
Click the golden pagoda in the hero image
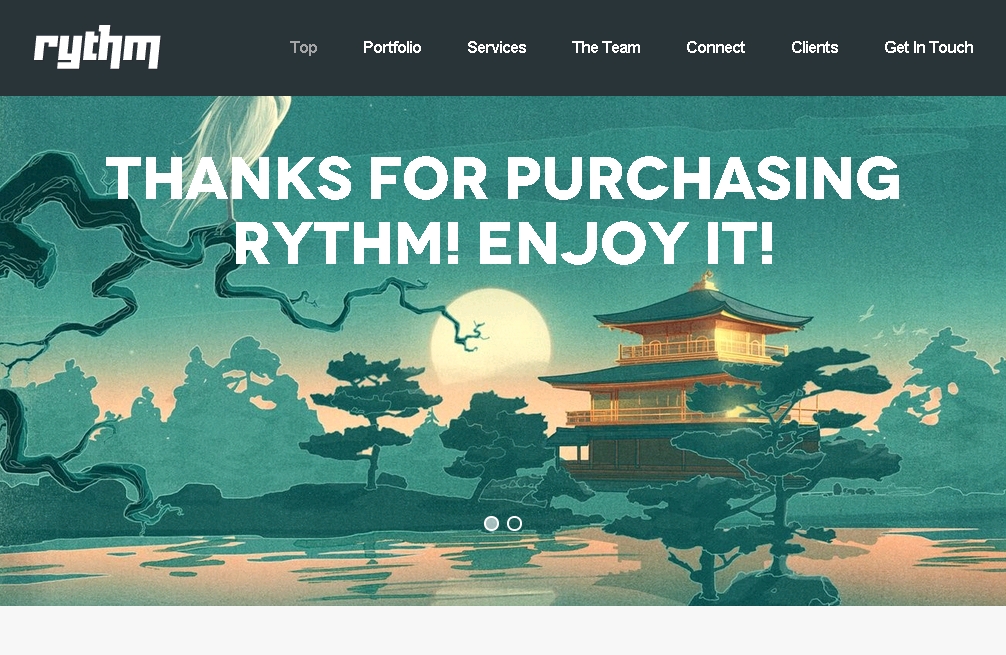680,379
